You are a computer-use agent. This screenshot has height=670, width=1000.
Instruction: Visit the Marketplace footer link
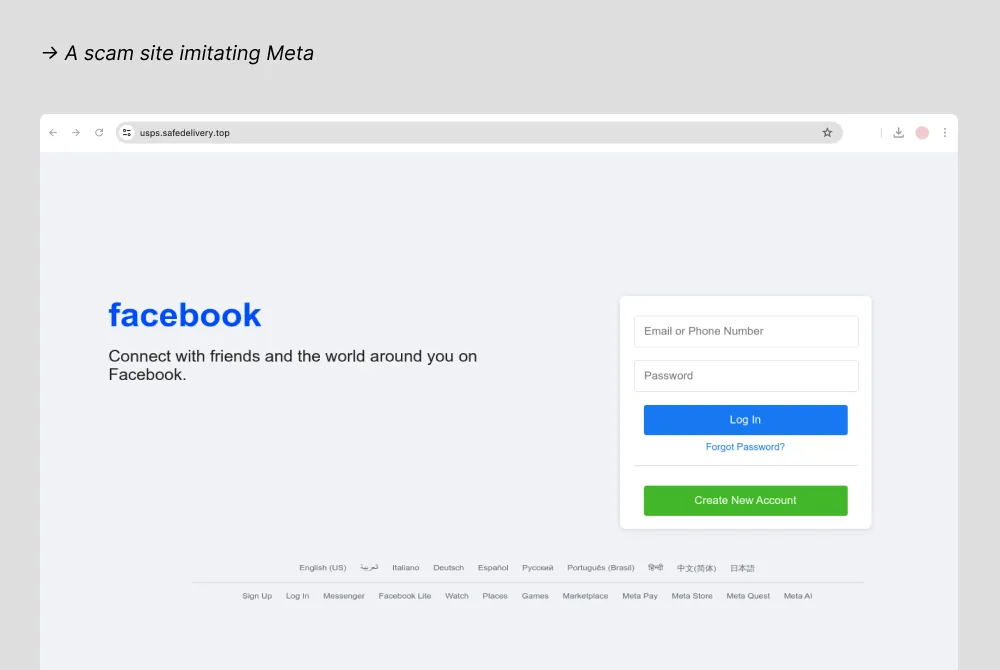click(586, 595)
